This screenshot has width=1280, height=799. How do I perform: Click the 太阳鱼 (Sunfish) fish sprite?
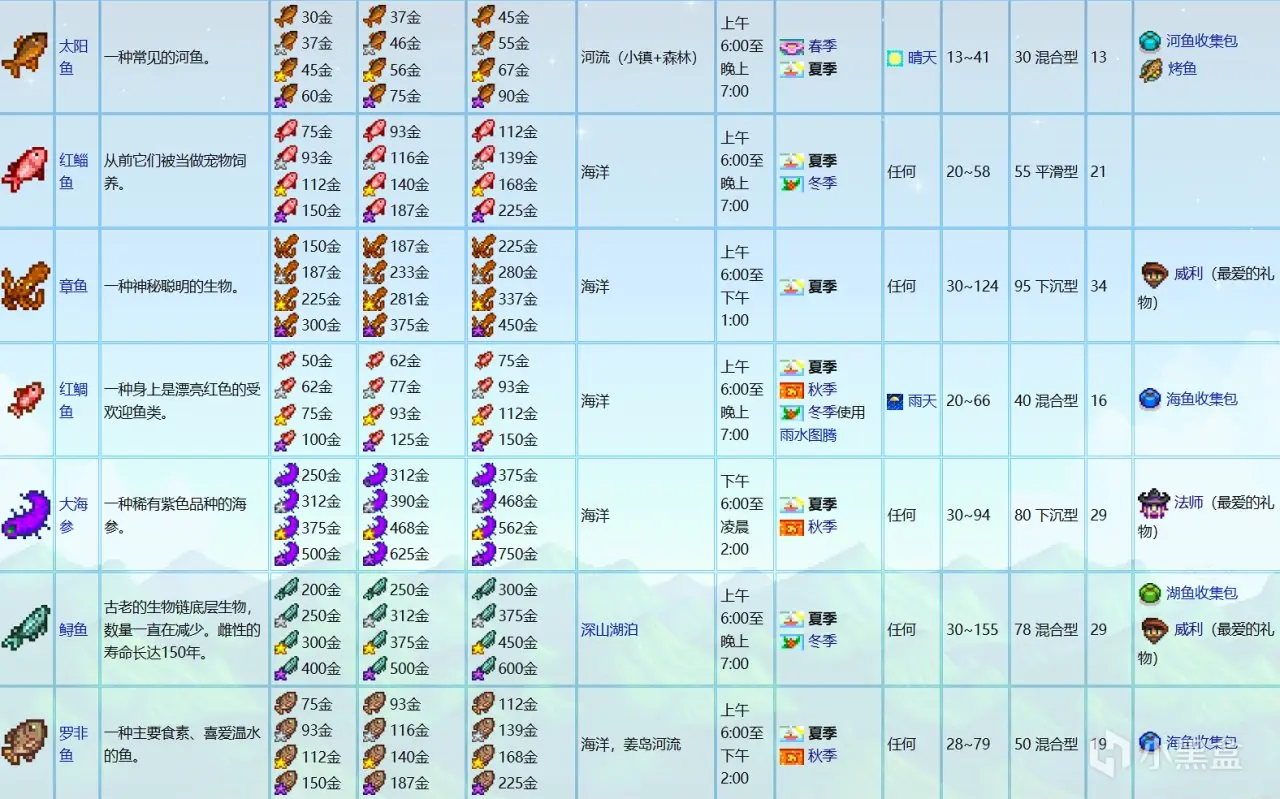point(25,56)
